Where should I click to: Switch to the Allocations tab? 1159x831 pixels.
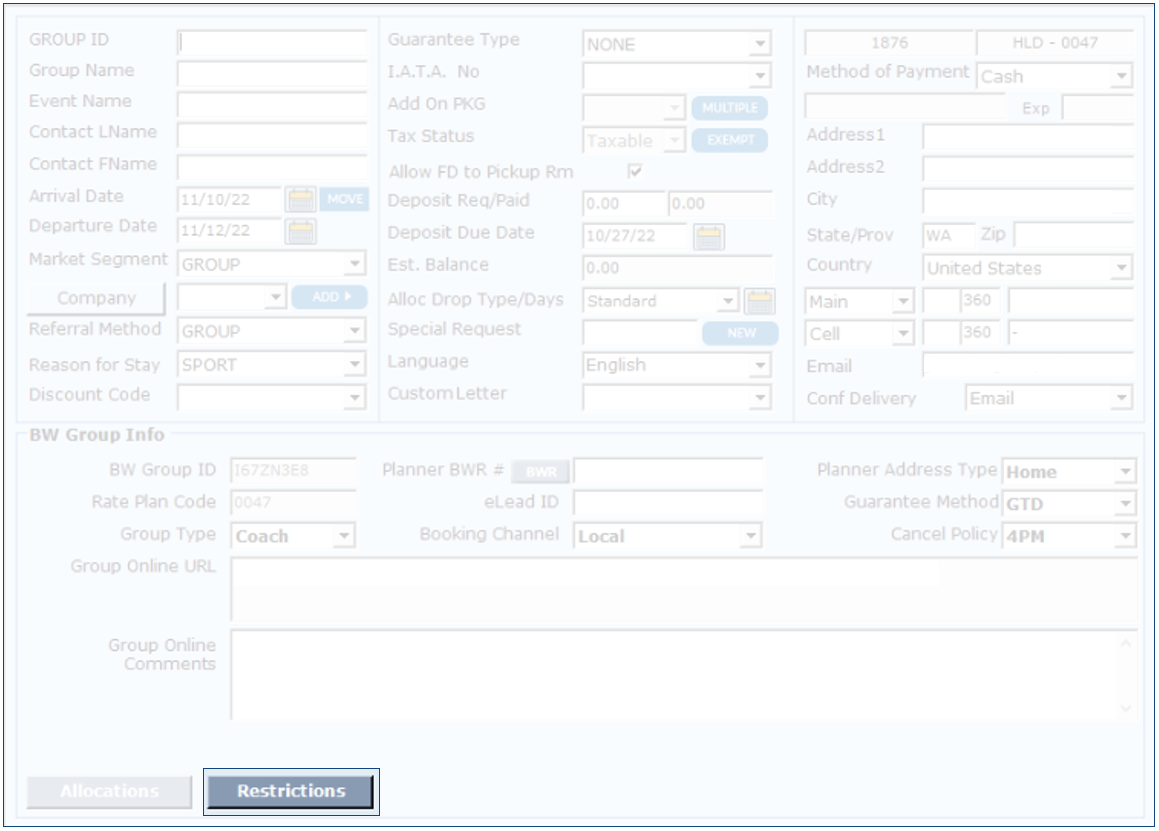109,791
